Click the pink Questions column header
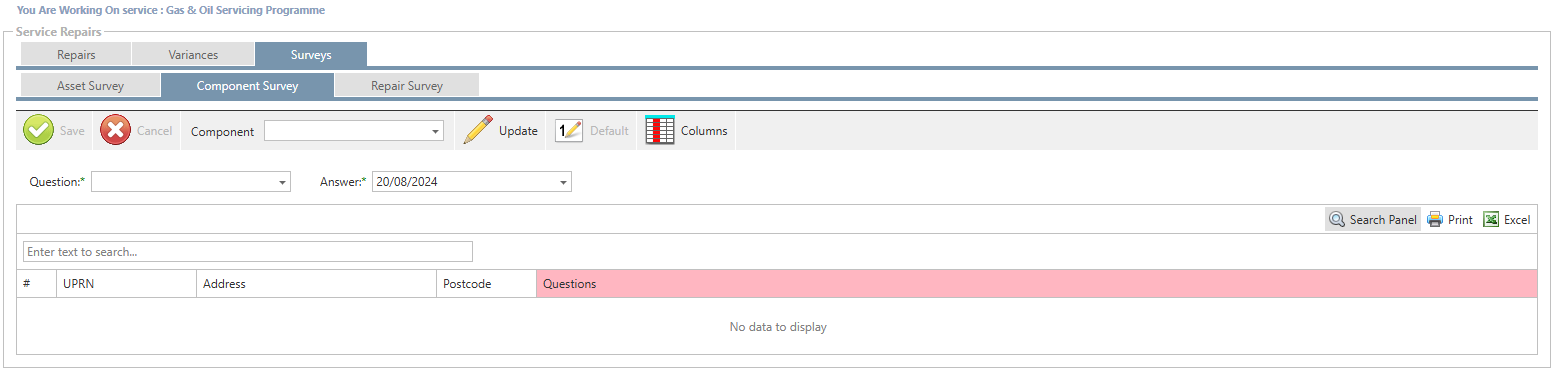This screenshot has height=372, width=1556. click(1037, 284)
